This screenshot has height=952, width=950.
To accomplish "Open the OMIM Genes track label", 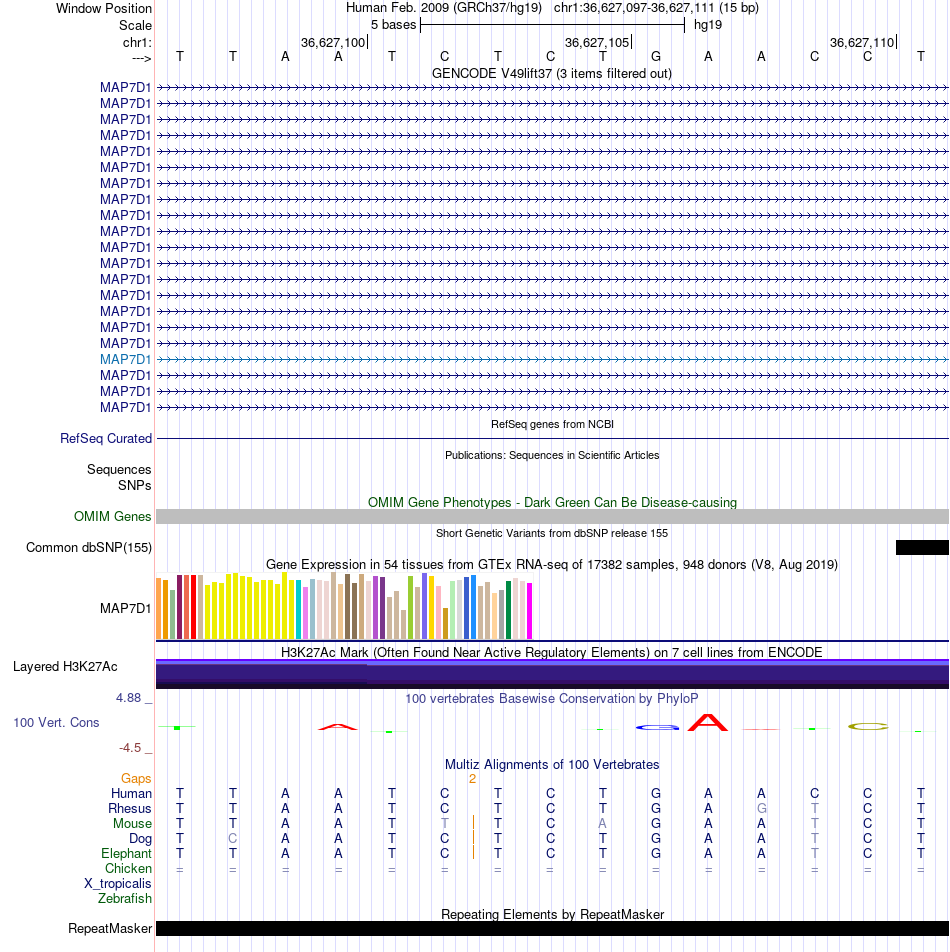I will pos(112,516).
